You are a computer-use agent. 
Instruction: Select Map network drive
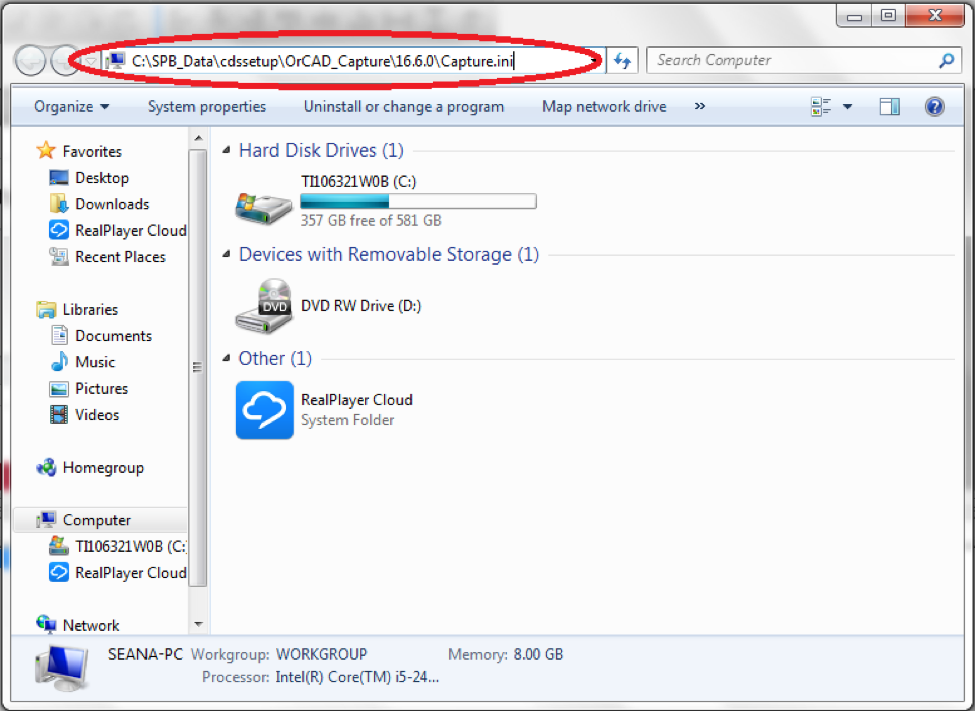point(604,106)
